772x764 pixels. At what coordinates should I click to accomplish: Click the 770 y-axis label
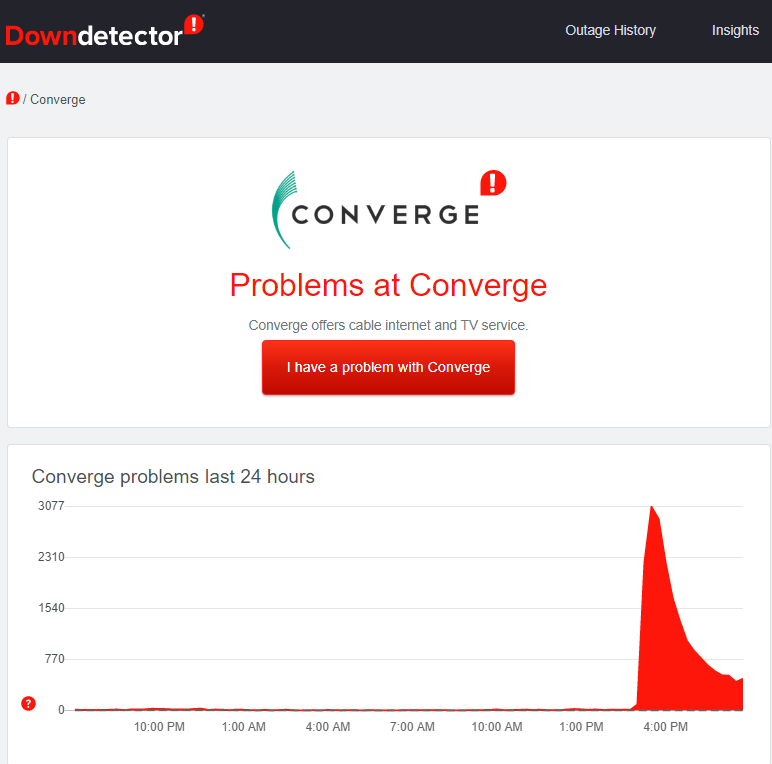[x=55, y=659]
